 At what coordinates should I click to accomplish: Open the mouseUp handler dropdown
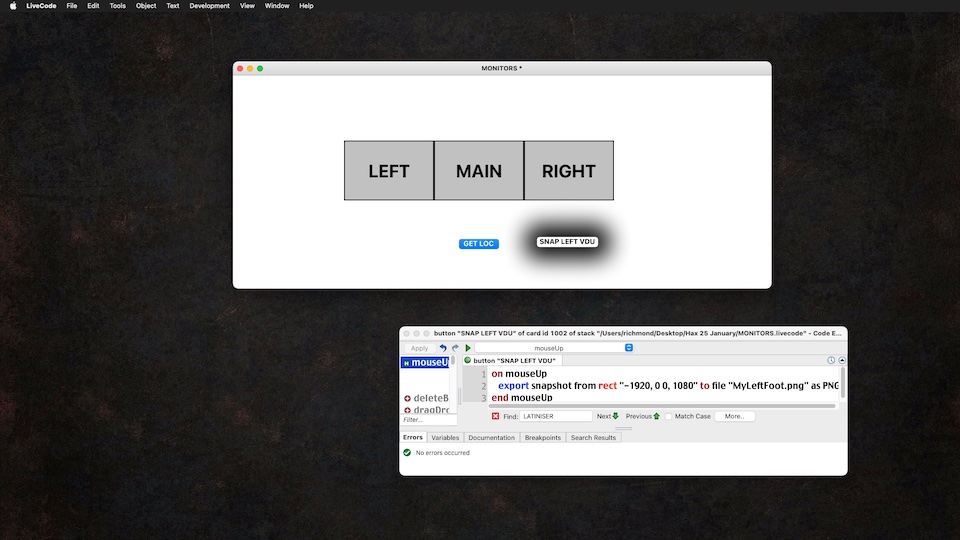click(x=555, y=348)
